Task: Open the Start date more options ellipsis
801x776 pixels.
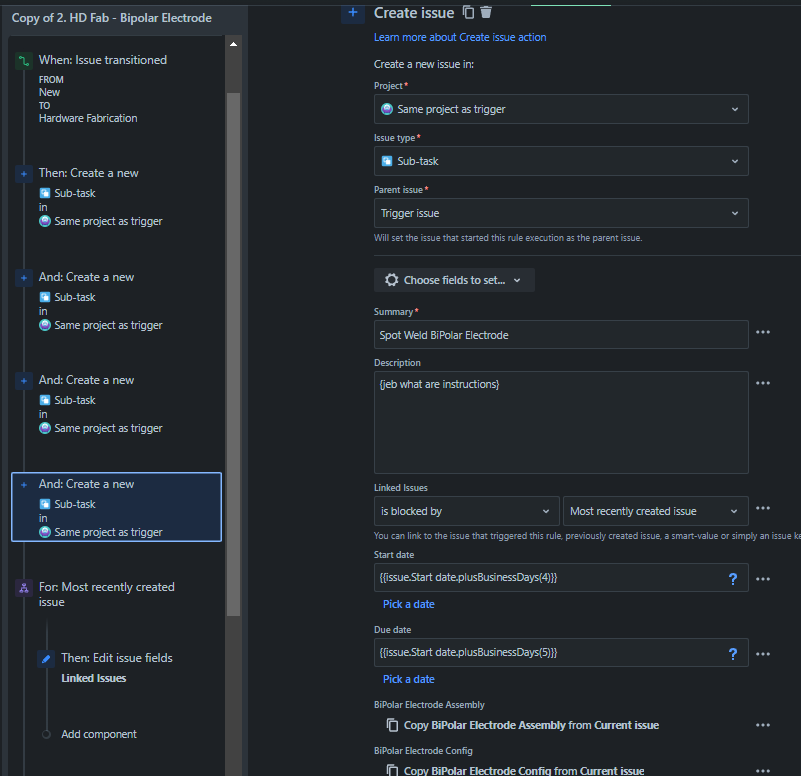Action: click(x=763, y=579)
